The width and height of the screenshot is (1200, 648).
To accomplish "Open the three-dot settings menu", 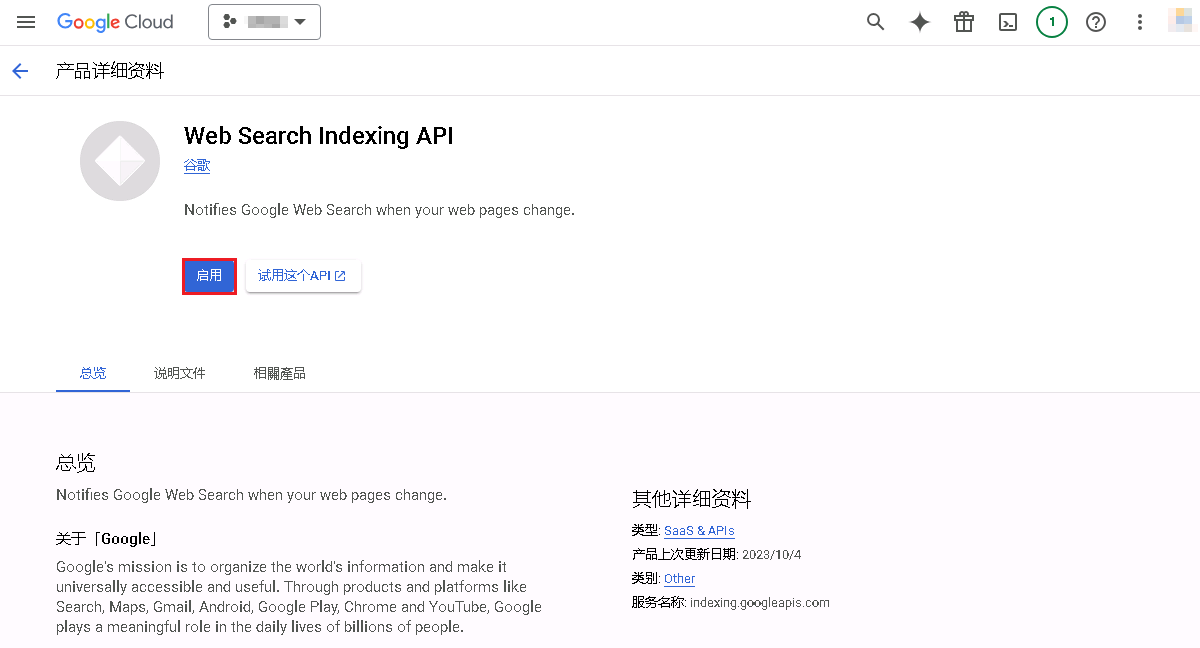I will 1140,22.
